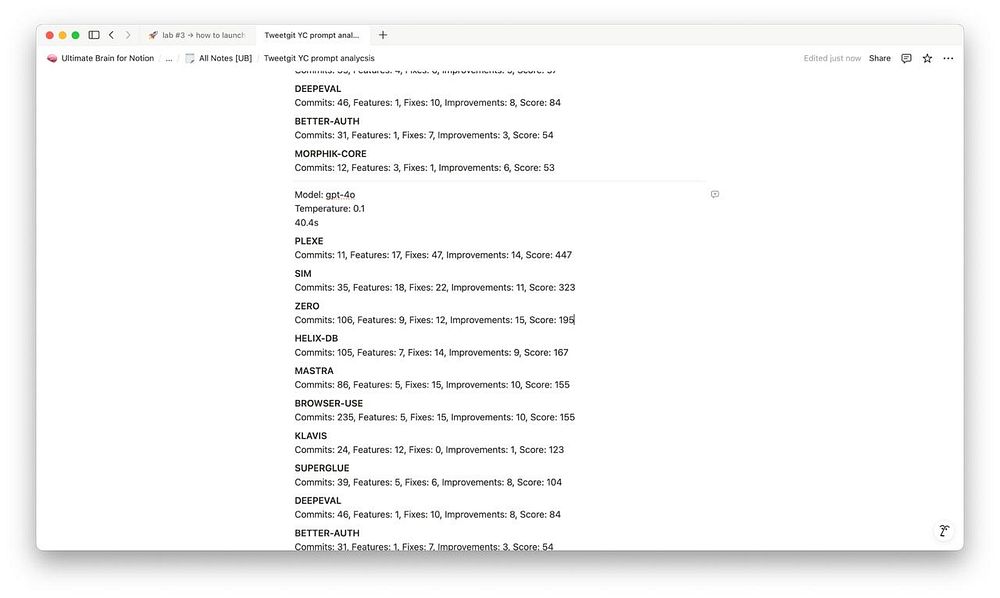Click the All Notes [UB] page icon
The width and height of the screenshot is (1000, 598).
click(x=189, y=58)
